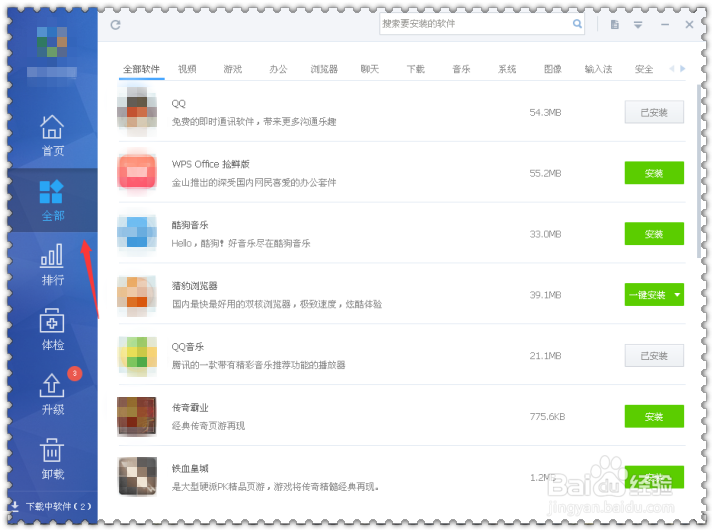Image resolution: width=714 pixels, height=532 pixels.
Task: Click the 猎豹浏览器 app icon
Action: (137, 295)
